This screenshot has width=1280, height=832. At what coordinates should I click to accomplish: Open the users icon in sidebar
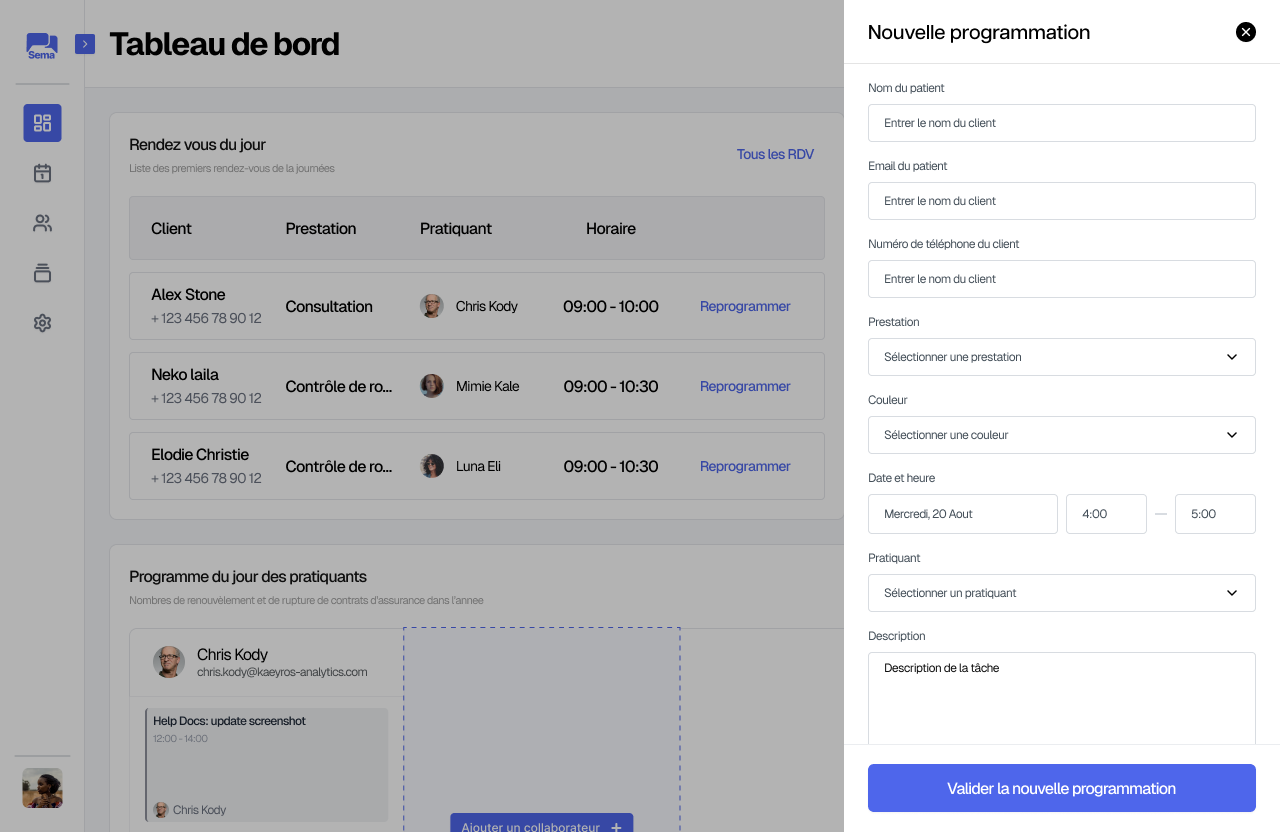(x=42, y=223)
